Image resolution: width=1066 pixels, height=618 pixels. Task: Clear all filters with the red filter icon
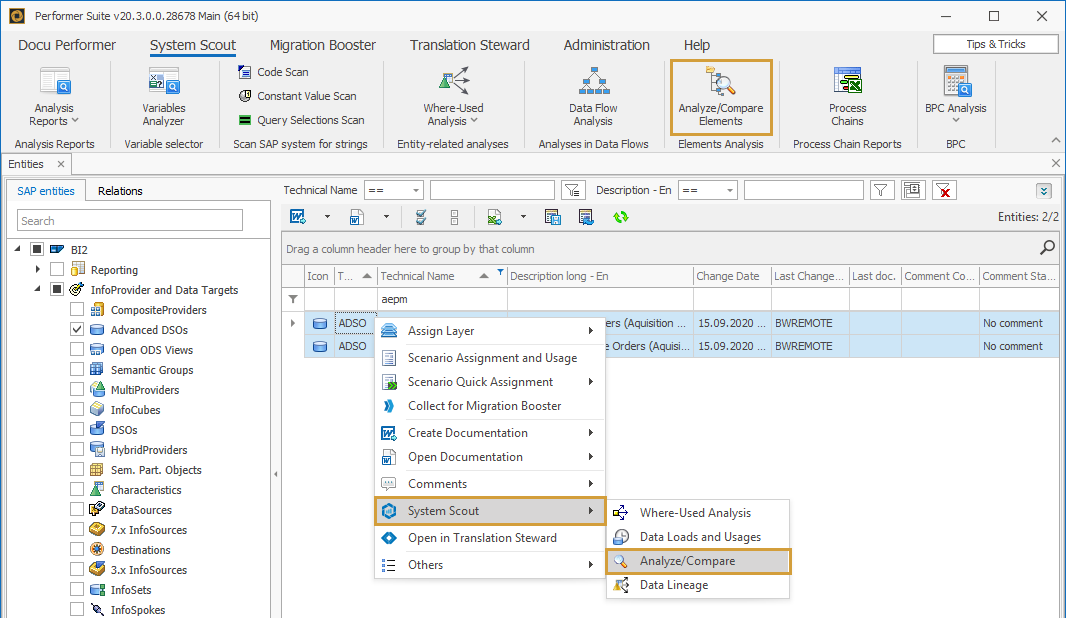click(x=944, y=189)
